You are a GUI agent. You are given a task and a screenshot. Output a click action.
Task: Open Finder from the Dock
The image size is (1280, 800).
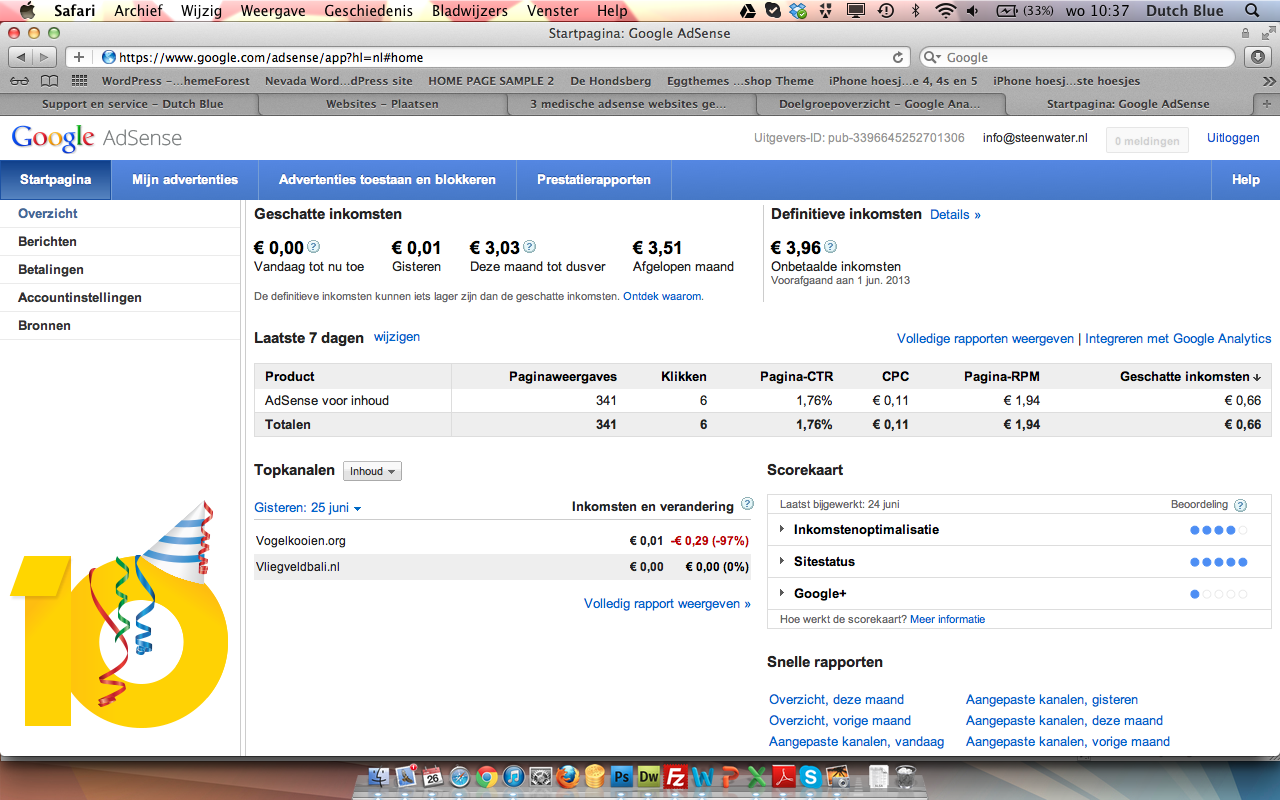click(380, 777)
